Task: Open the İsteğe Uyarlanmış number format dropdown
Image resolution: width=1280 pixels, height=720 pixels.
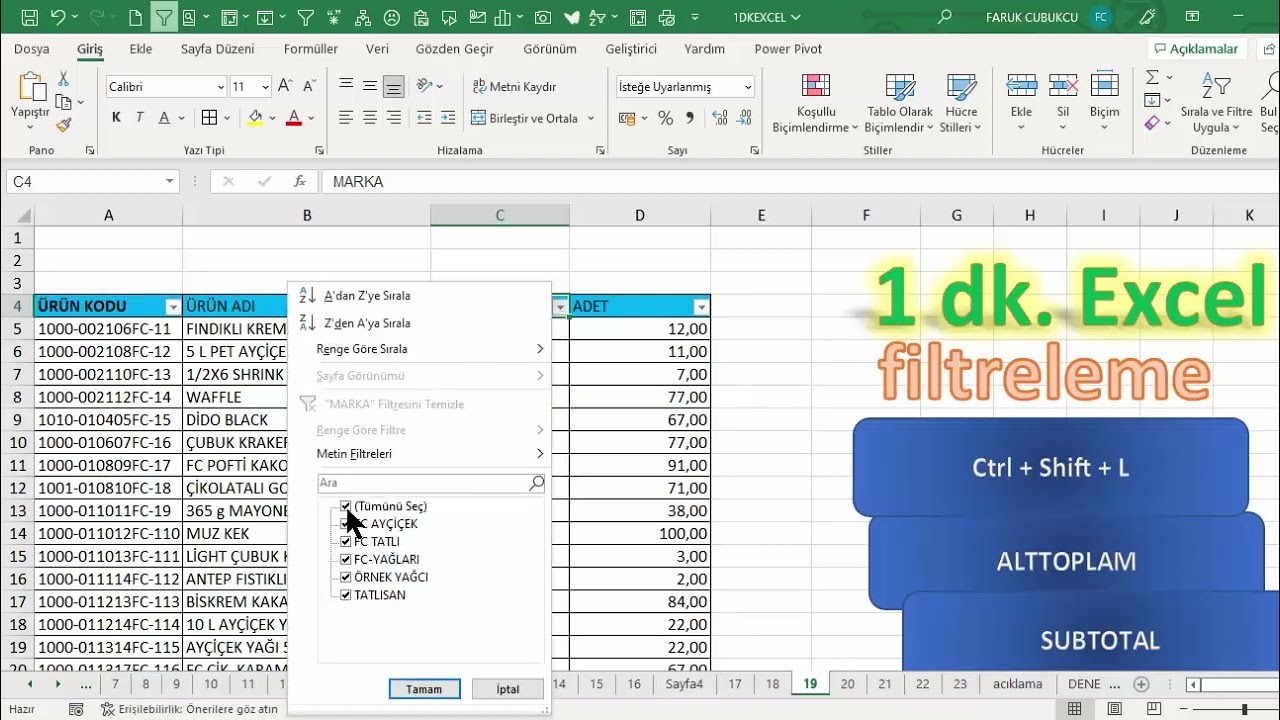Action: (747, 87)
